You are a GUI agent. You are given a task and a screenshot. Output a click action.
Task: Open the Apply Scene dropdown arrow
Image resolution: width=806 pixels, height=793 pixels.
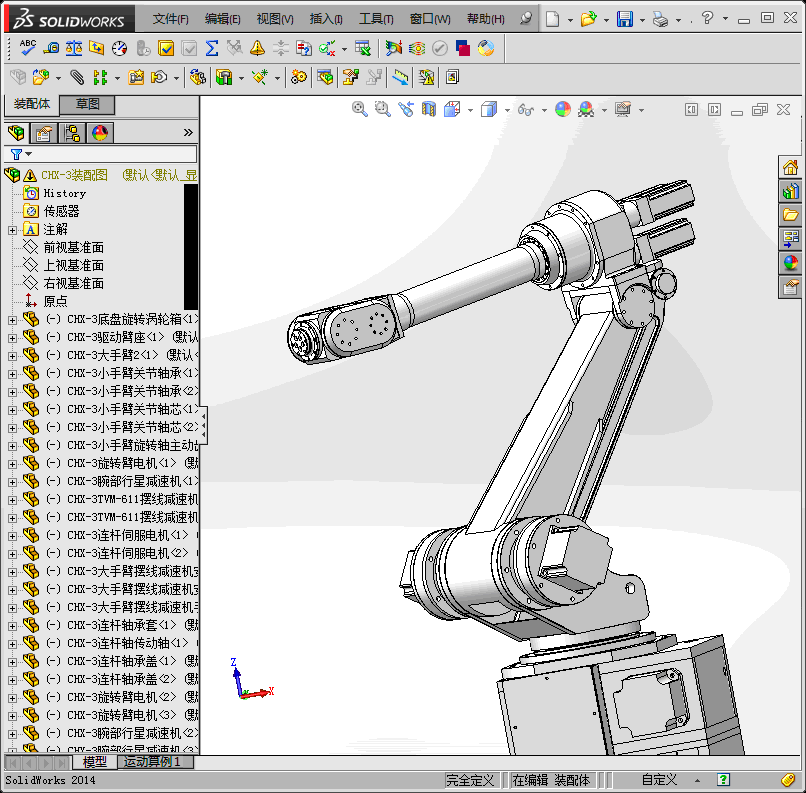[x=604, y=110]
